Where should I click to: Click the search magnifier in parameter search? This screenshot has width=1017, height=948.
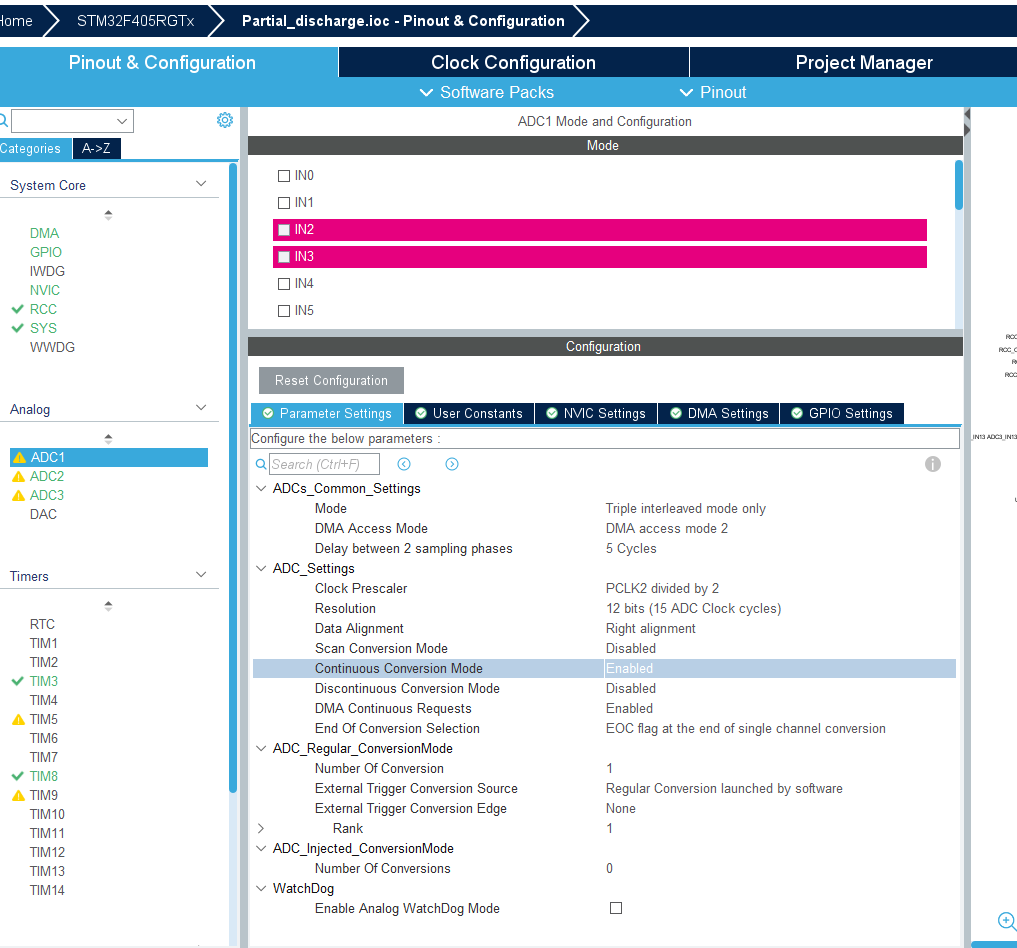261,464
